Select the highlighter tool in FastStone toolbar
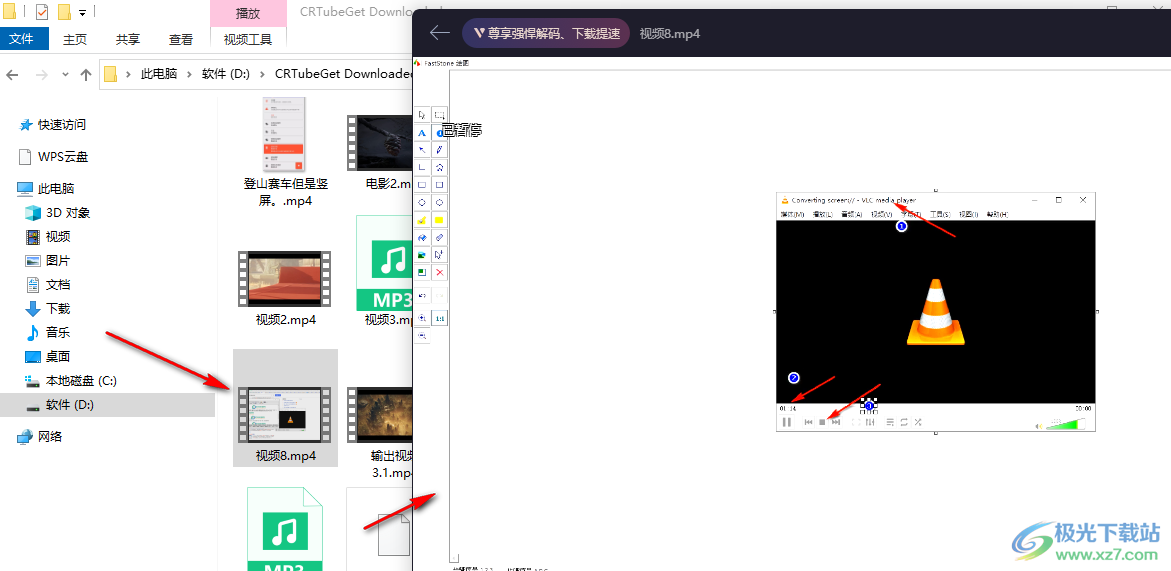 422,220
